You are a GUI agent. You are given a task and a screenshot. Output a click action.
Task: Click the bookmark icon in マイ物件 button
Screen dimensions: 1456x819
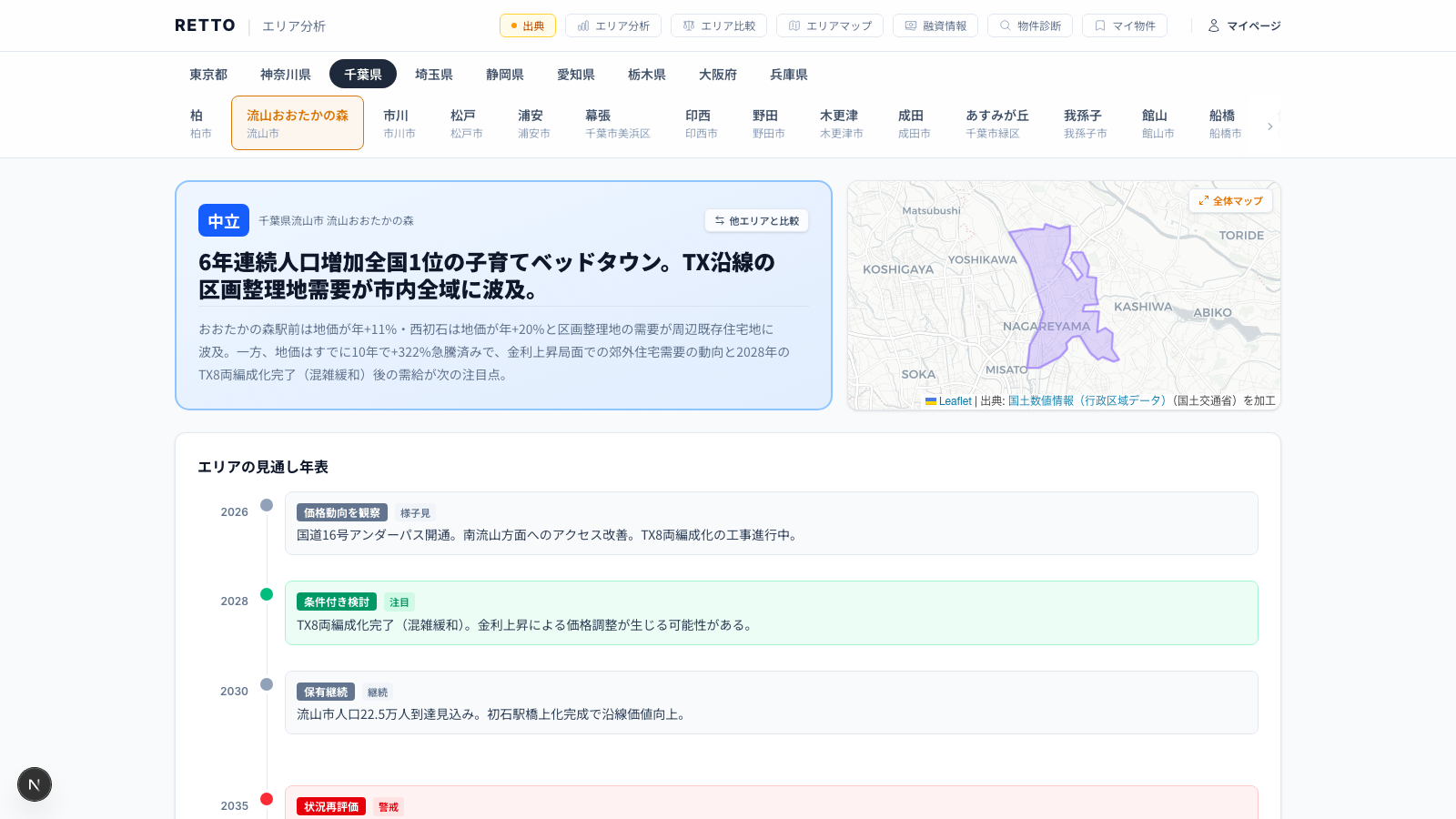tap(1100, 25)
